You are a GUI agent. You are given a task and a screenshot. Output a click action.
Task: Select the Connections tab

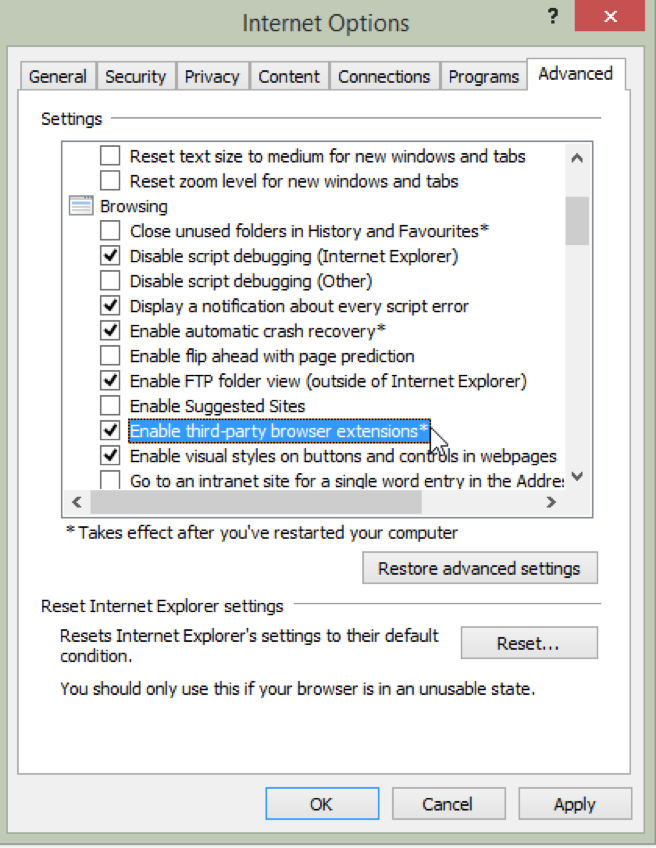[384, 75]
